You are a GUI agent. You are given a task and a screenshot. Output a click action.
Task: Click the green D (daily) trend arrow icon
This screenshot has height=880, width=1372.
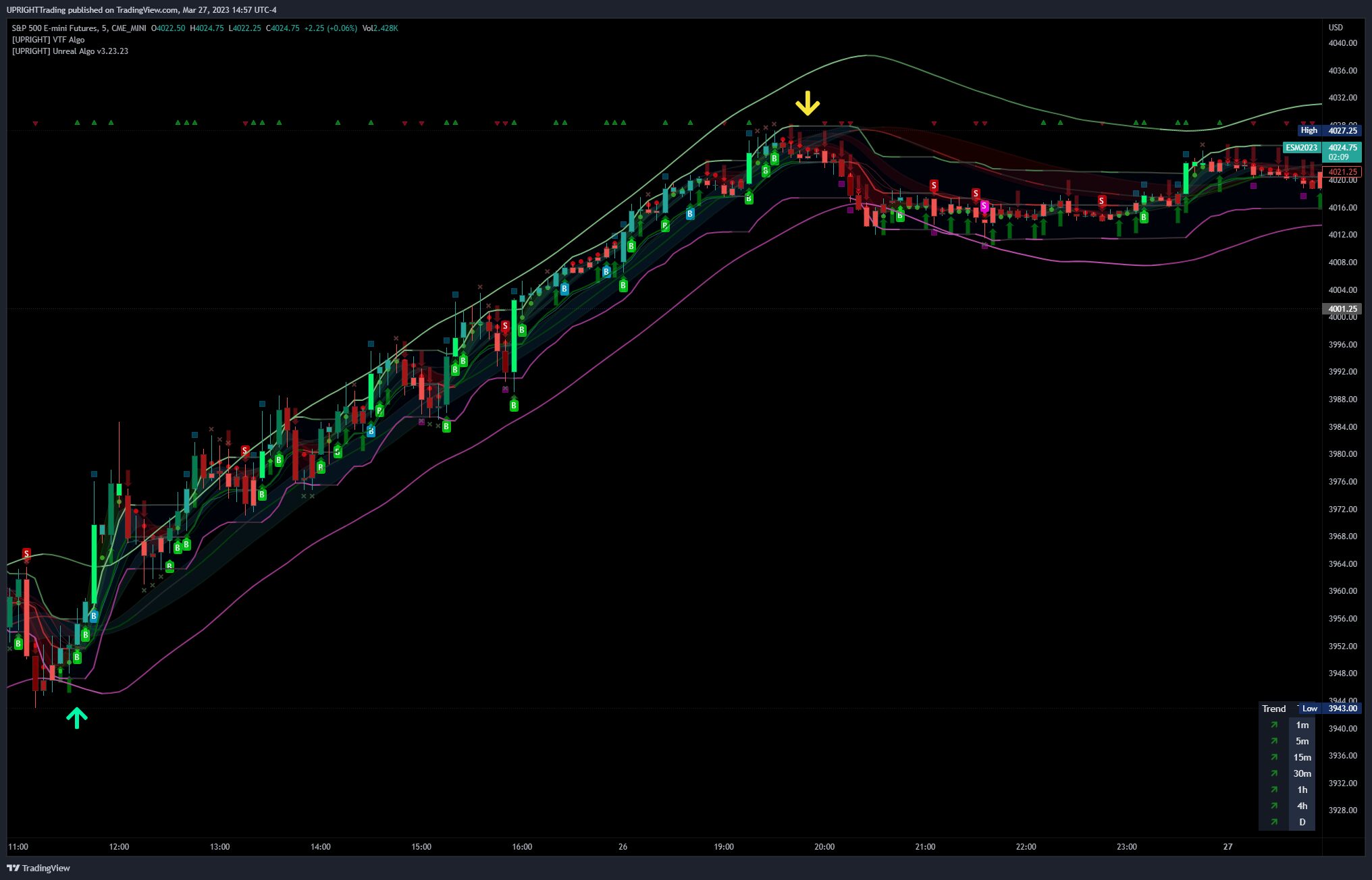coord(1274,822)
